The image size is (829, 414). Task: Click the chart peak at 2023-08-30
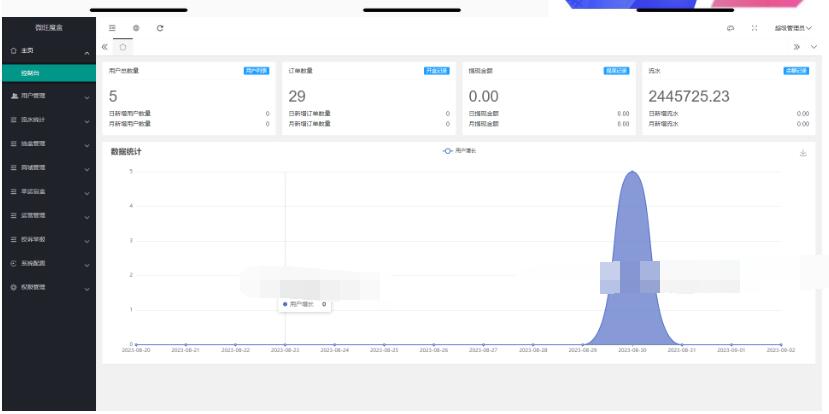point(631,173)
